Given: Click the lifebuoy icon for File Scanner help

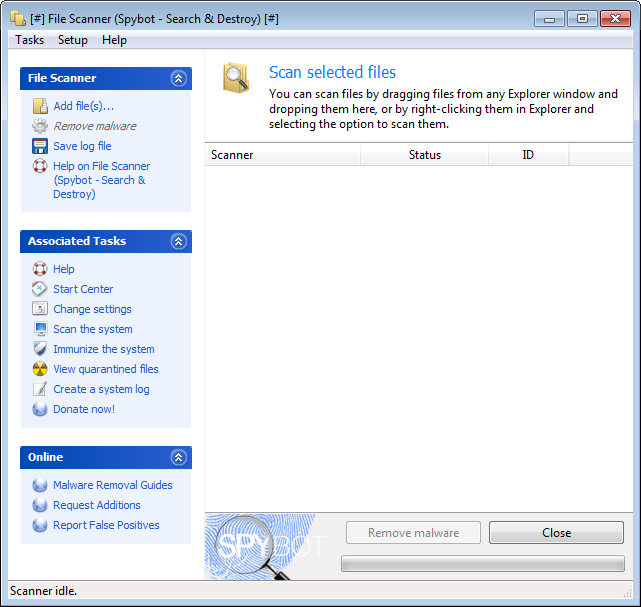Looking at the screenshot, I should [x=40, y=166].
